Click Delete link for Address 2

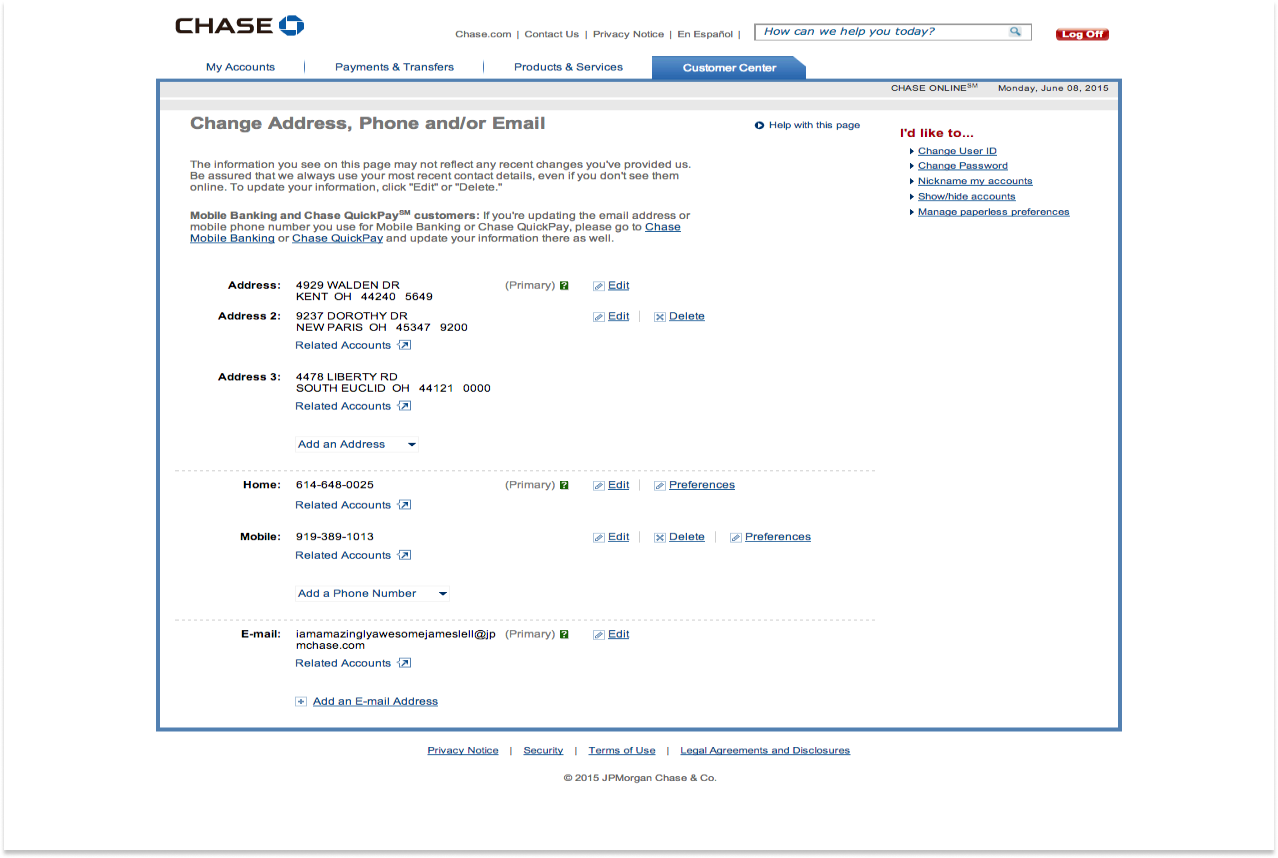[687, 317]
